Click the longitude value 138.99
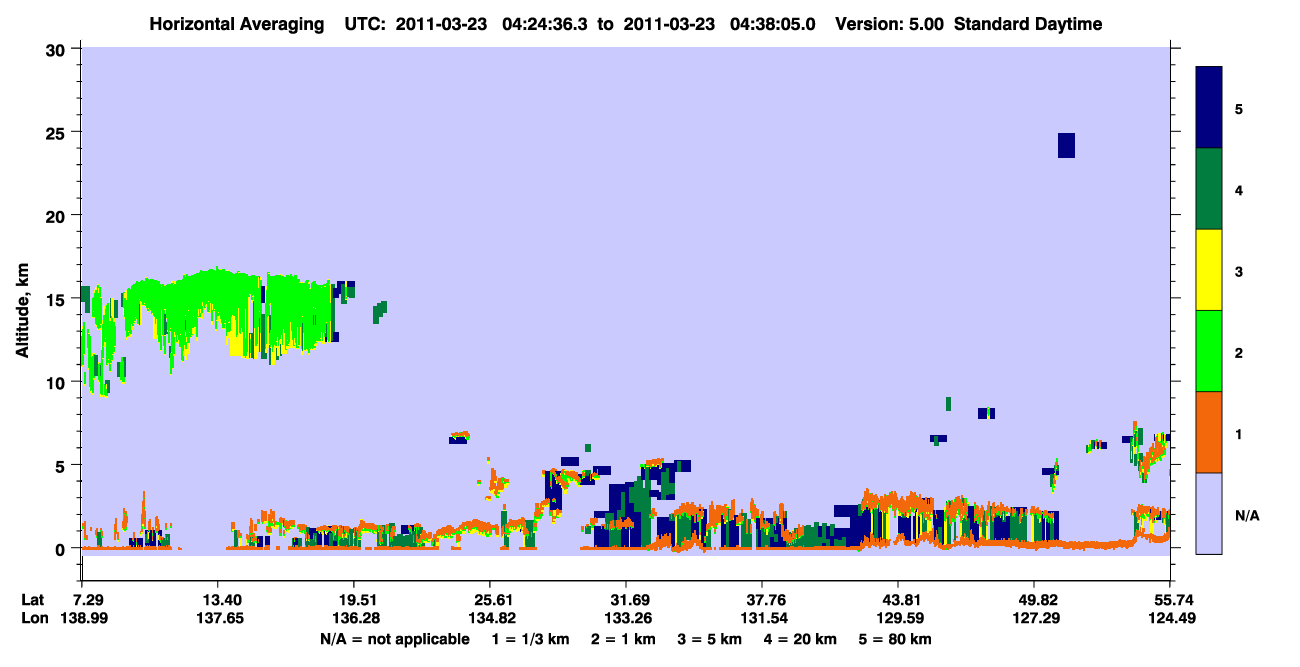Image resolution: width=1300 pixels, height=667 pixels. pyautogui.click(x=82, y=618)
